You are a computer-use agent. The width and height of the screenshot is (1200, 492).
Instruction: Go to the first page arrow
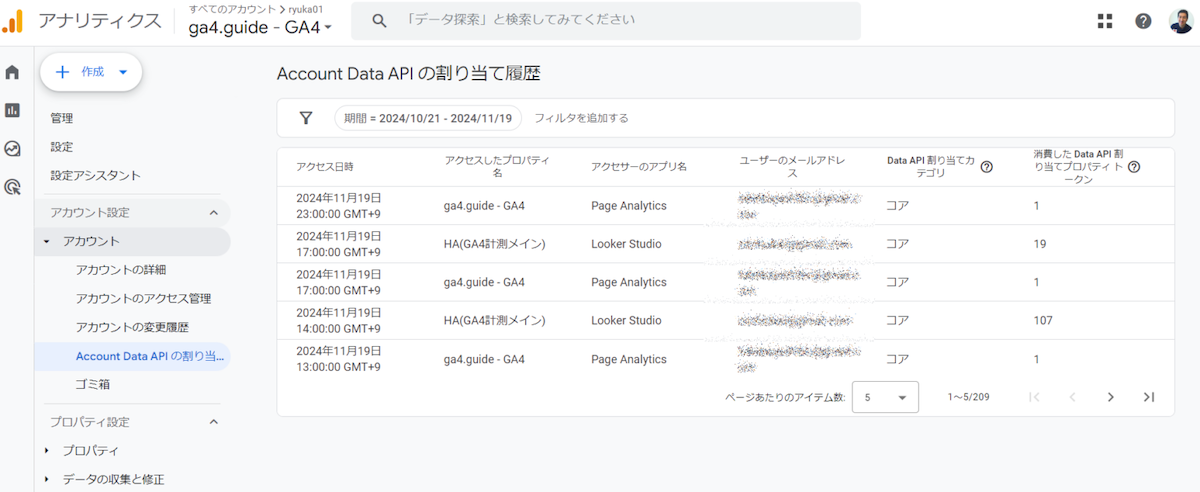click(1034, 397)
